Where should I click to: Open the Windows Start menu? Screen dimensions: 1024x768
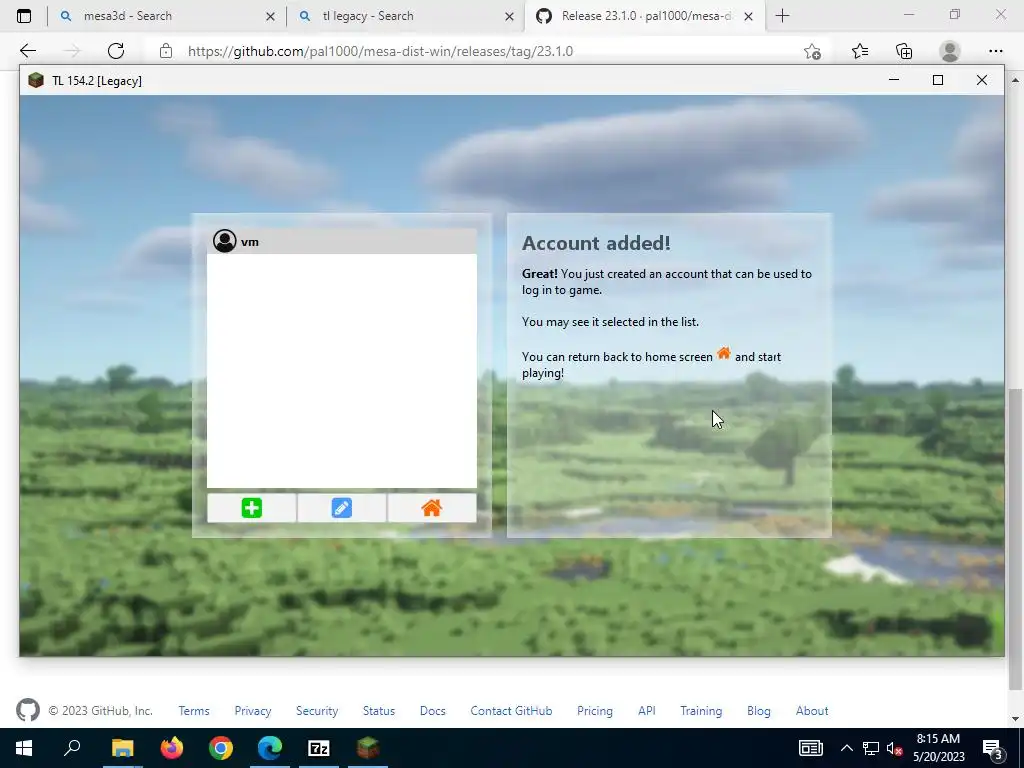[x=24, y=748]
